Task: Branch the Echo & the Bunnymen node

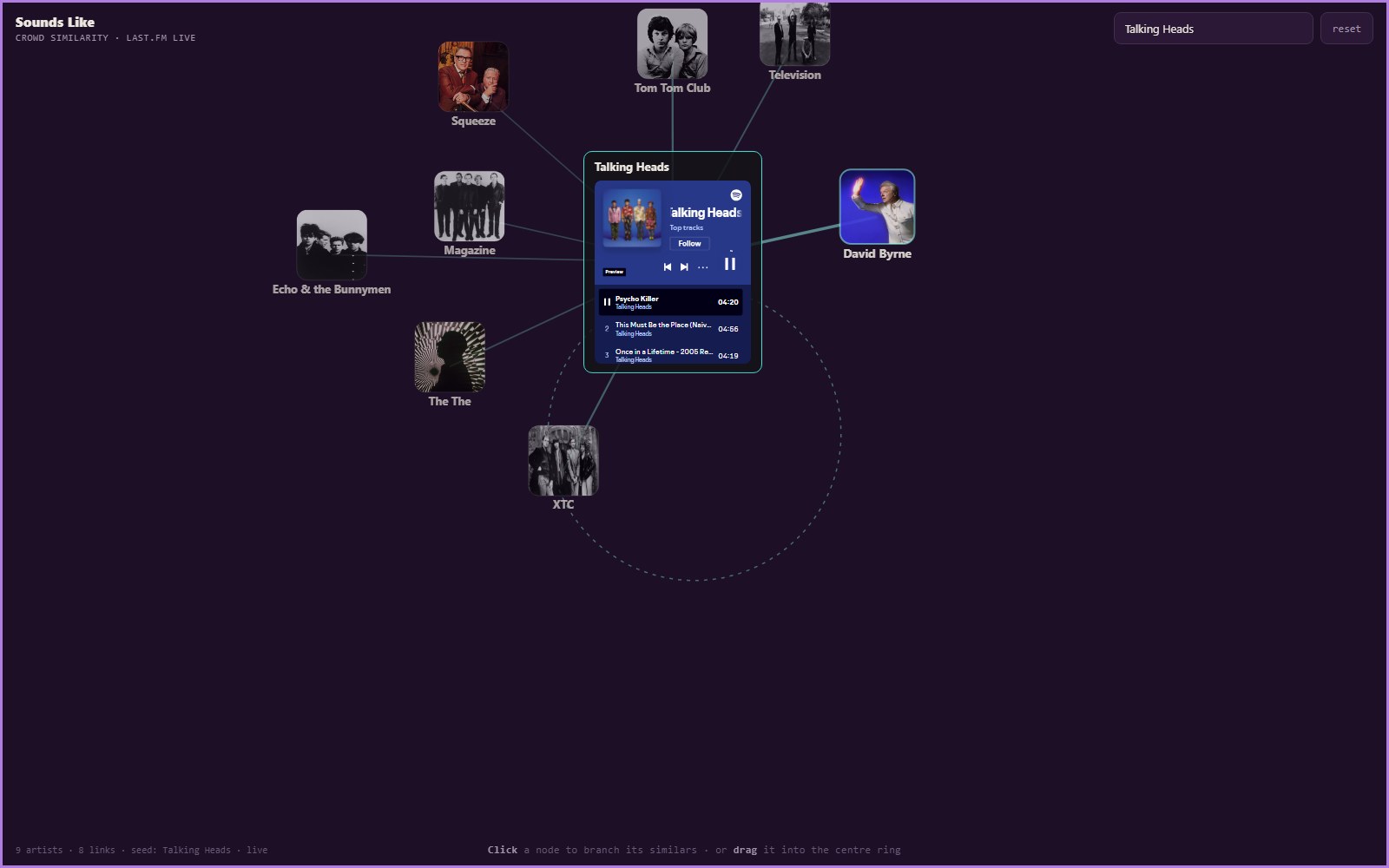Action: (x=332, y=246)
